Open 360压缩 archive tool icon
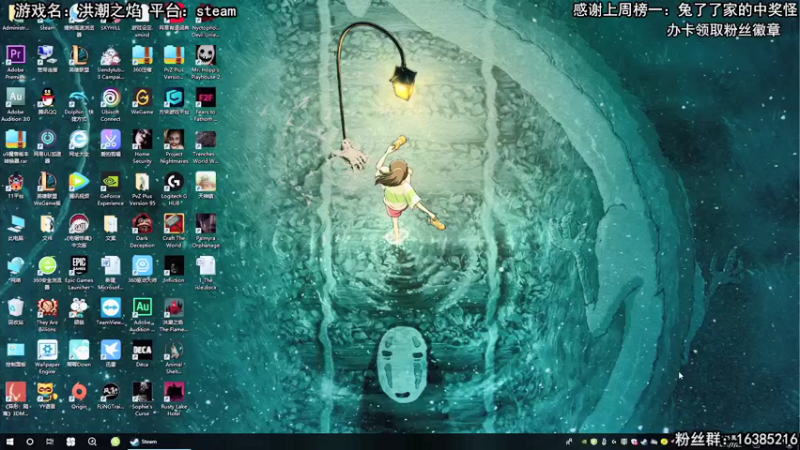Image resolution: width=800 pixels, height=450 pixels. coord(142,59)
